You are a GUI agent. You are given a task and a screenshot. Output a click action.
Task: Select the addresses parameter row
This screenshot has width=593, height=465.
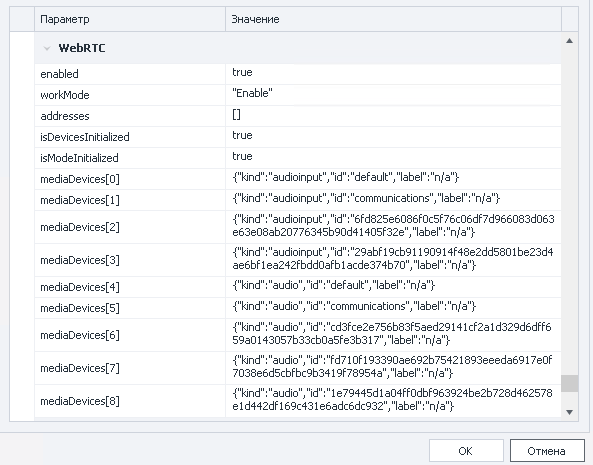pos(298,116)
